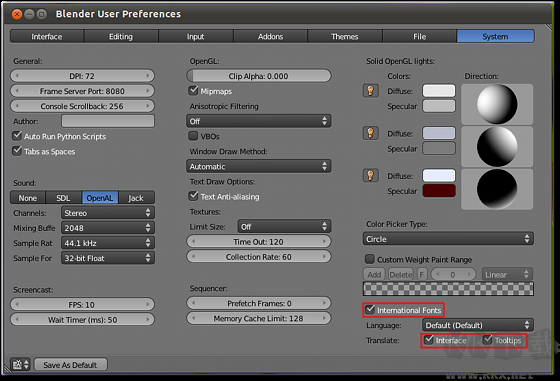This screenshot has width=560, height=381.
Task: Click the DPI decrease arrow
Action: tap(17, 76)
